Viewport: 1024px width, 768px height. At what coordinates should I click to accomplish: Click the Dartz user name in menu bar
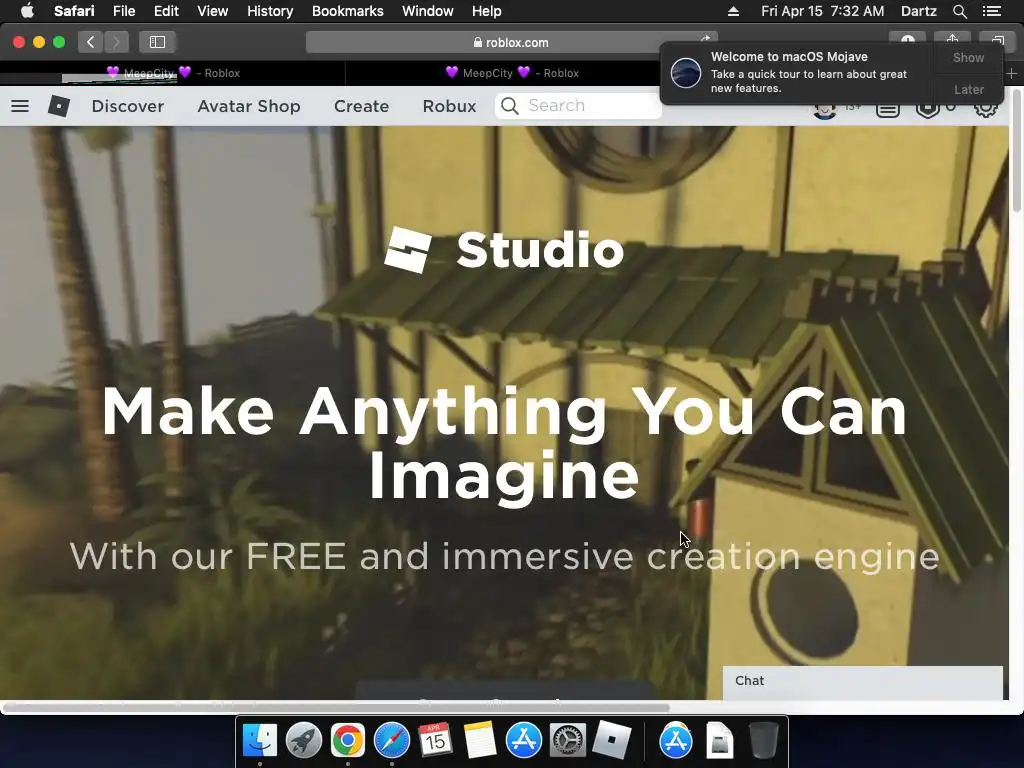(918, 11)
